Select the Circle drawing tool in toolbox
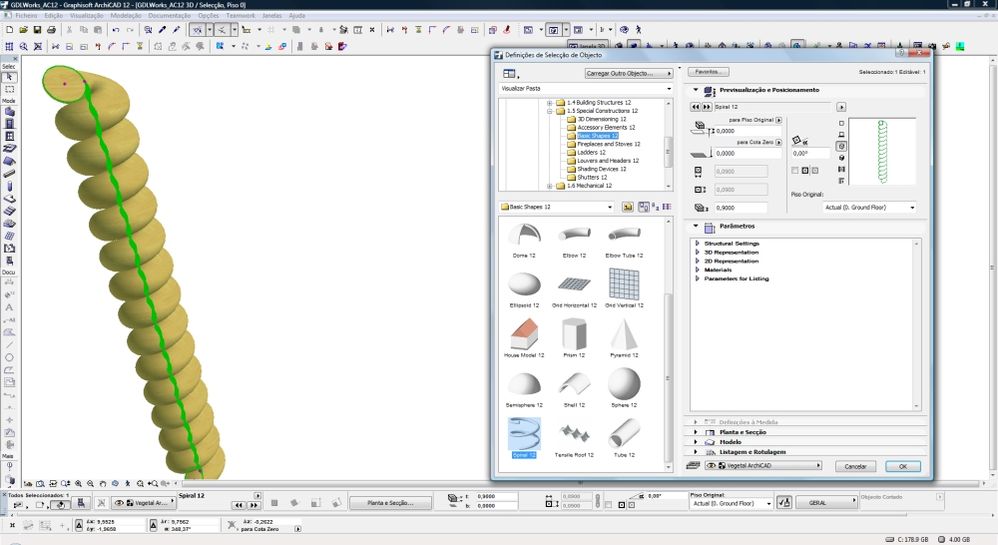This screenshot has height=545, width=998. point(9,357)
